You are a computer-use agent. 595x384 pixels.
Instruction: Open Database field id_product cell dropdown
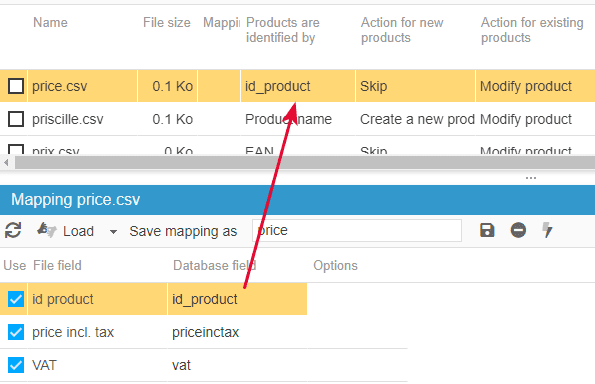pyautogui.click(x=237, y=299)
